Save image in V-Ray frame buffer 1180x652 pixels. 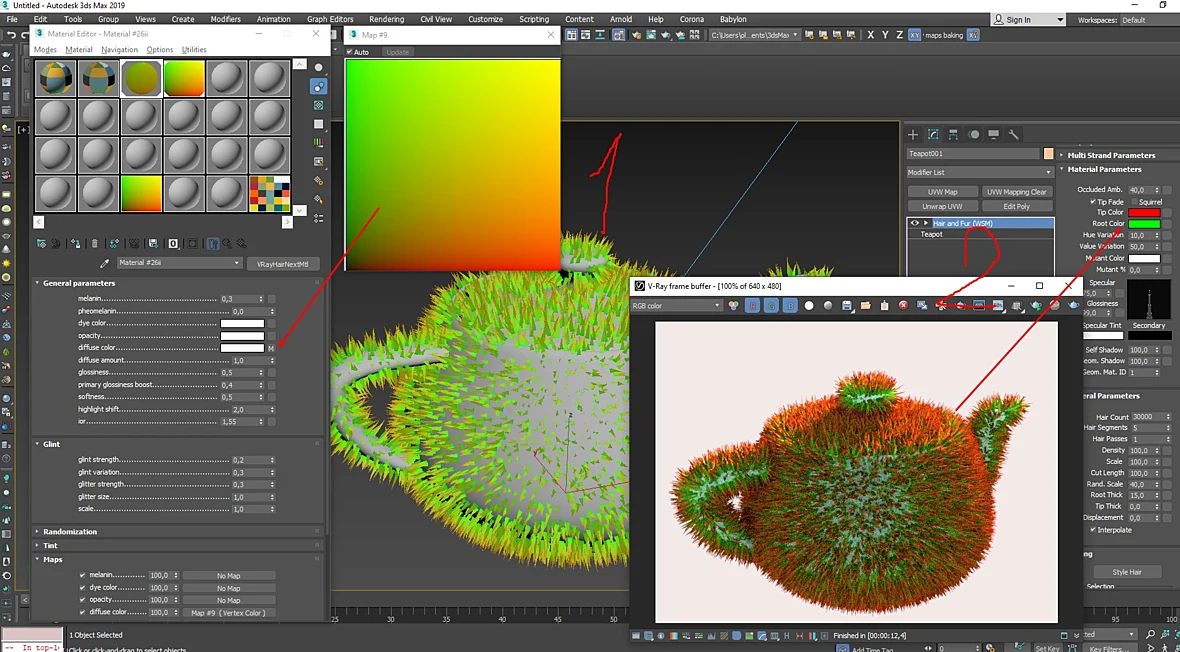847,306
